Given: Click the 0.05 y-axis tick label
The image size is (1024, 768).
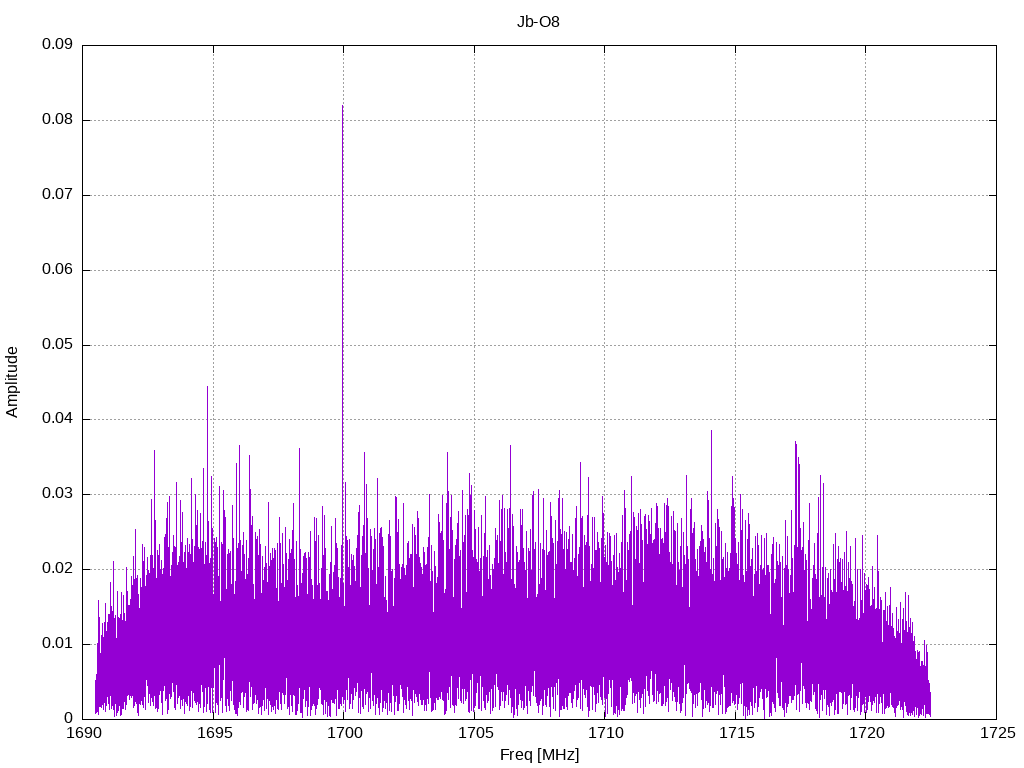Looking at the screenshot, I should click(x=57, y=344).
